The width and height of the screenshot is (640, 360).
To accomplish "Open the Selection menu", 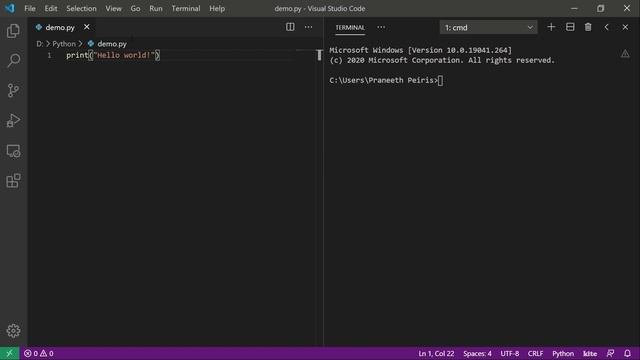I will pyautogui.click(x=81, y=9).
